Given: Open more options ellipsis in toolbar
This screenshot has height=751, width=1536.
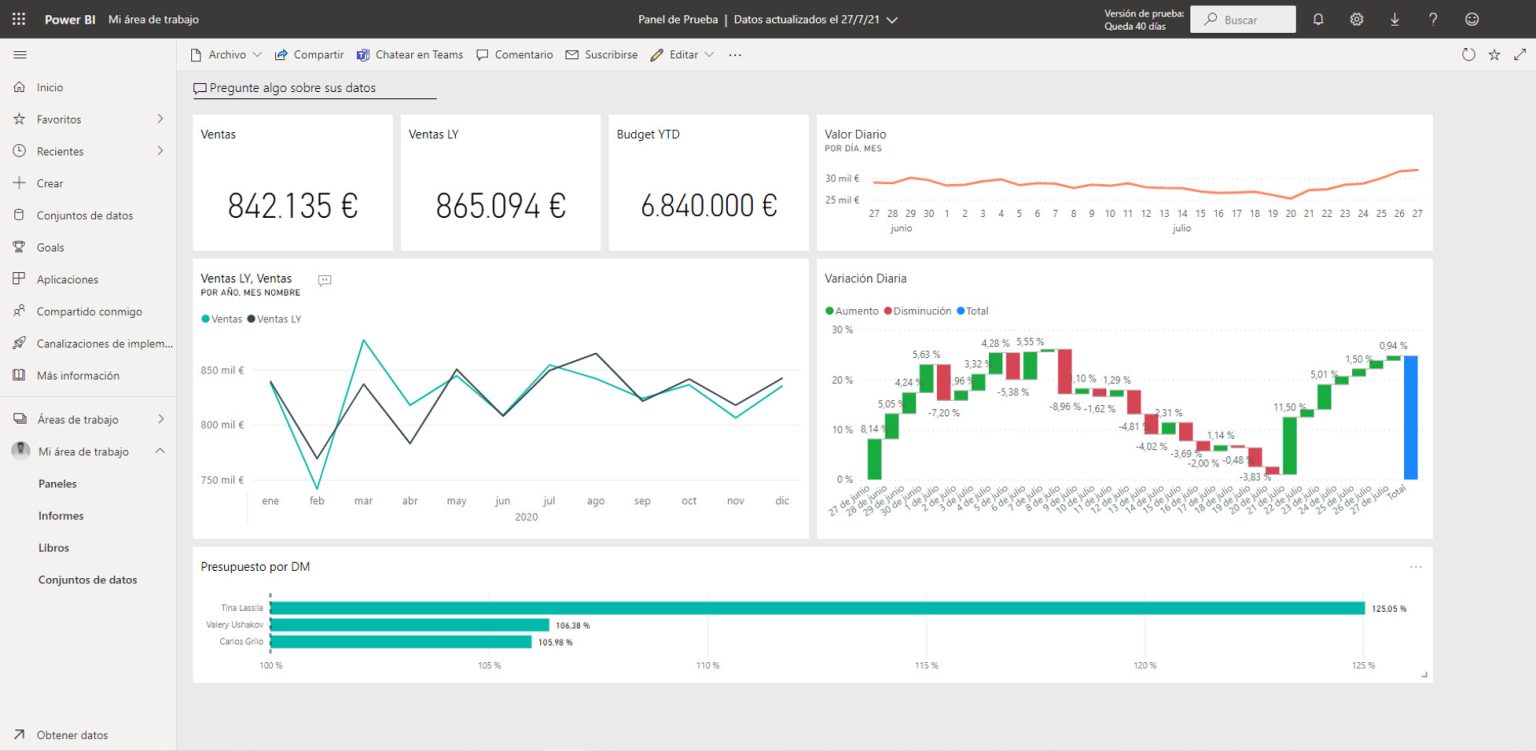Looking at the screenshot, I should tap(735, 55).
